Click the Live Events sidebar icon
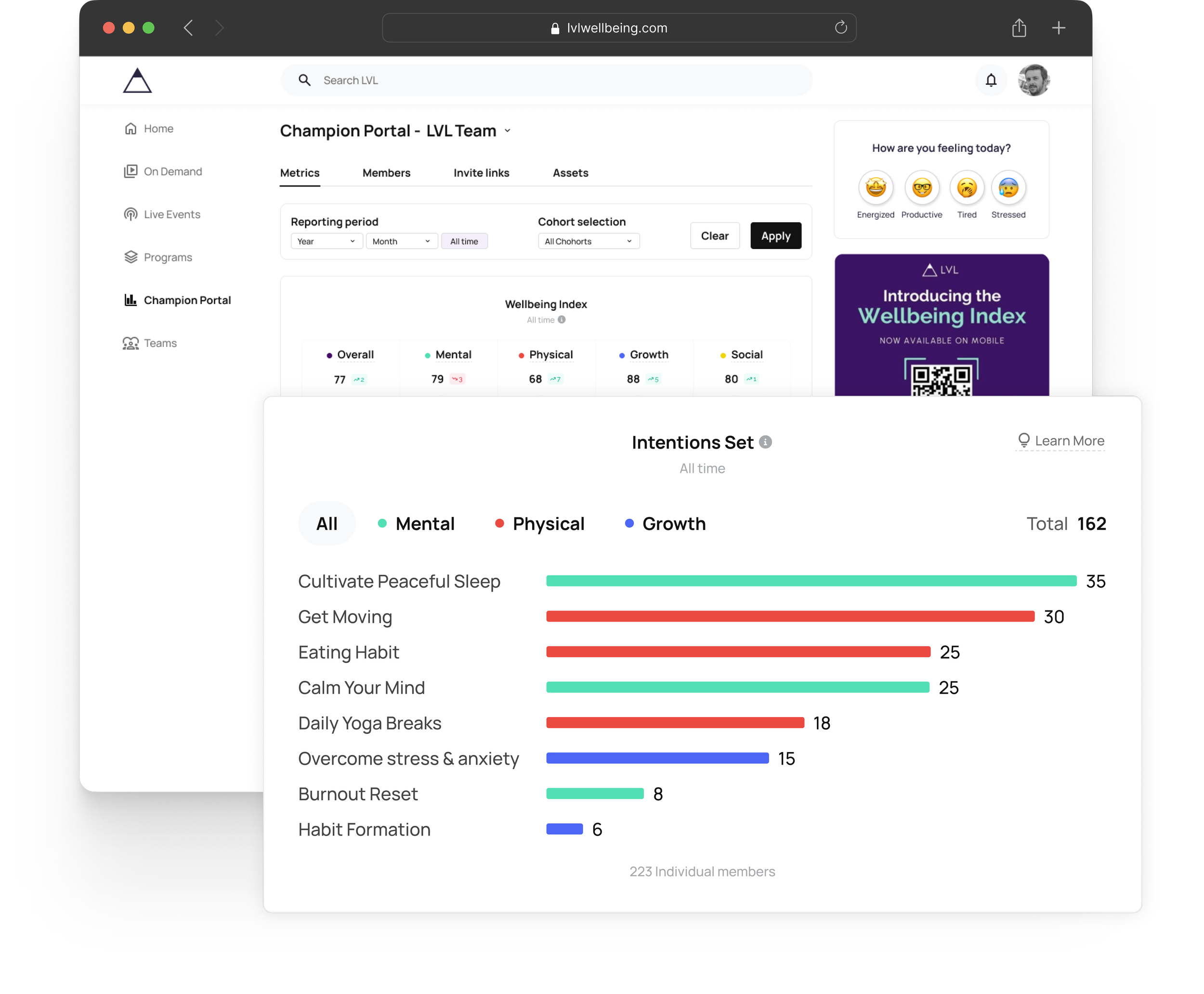Image resolution: width=1204 pixels, height=994 pixels. (x=131, y=214)
